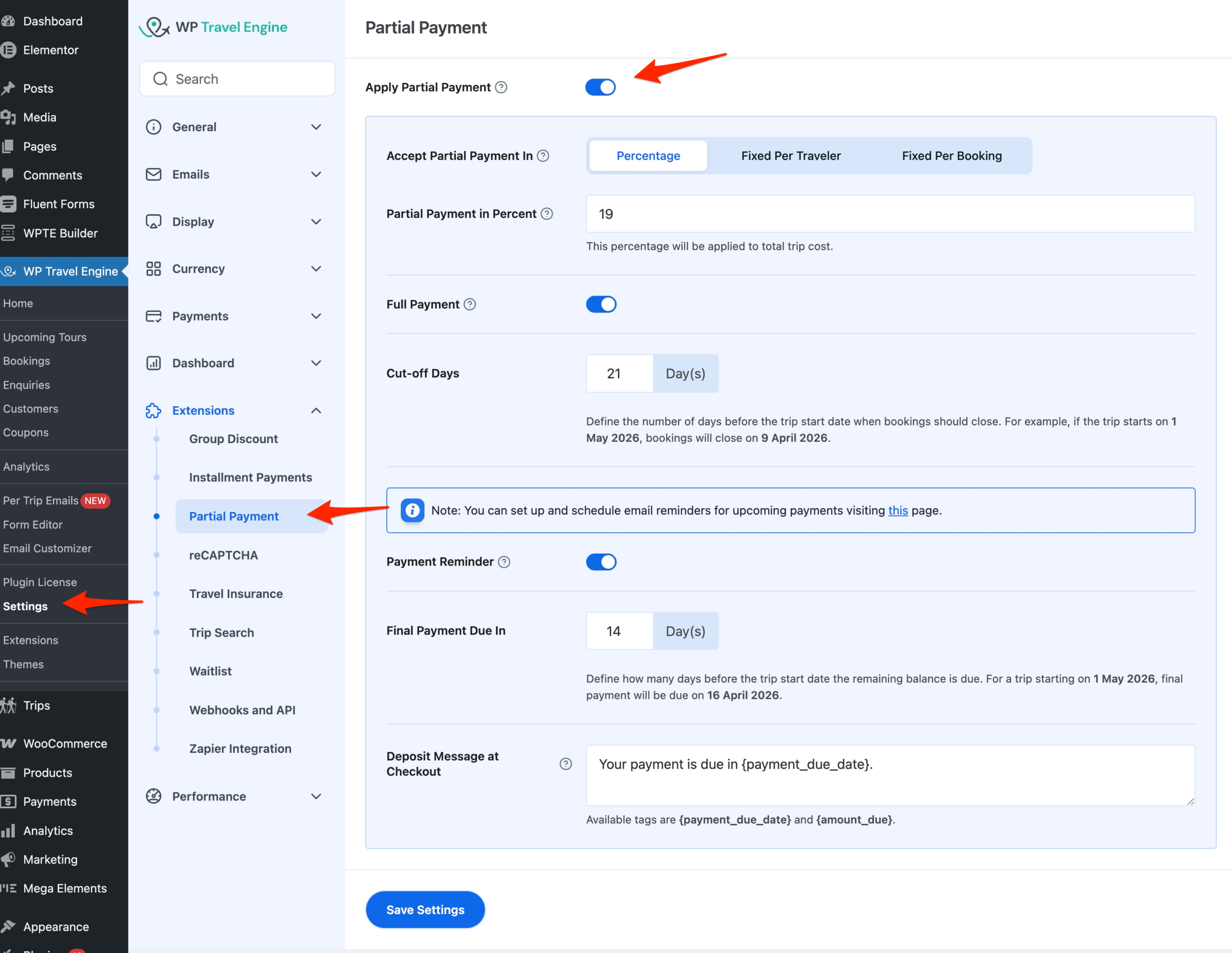Collapse the Extensions section chevron

(316, 411)
